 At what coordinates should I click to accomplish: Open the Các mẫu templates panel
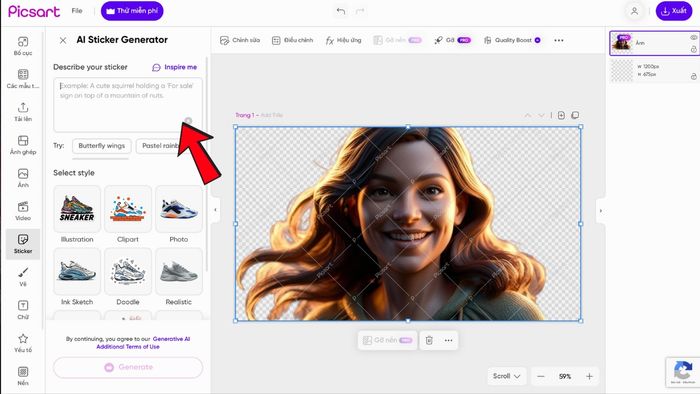[x=23, y=79]
